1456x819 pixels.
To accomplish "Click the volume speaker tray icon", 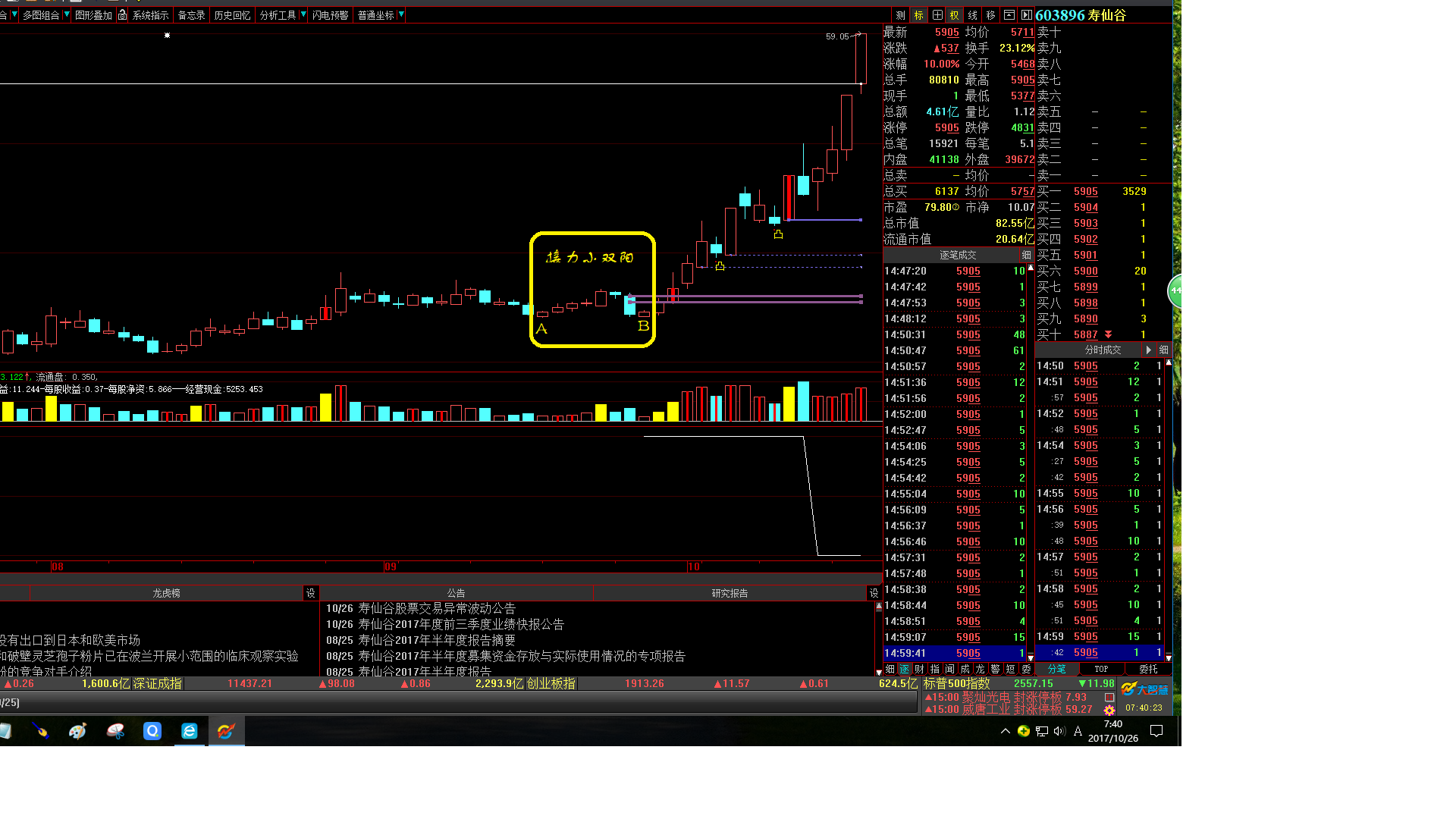I will click(1059, 731).
